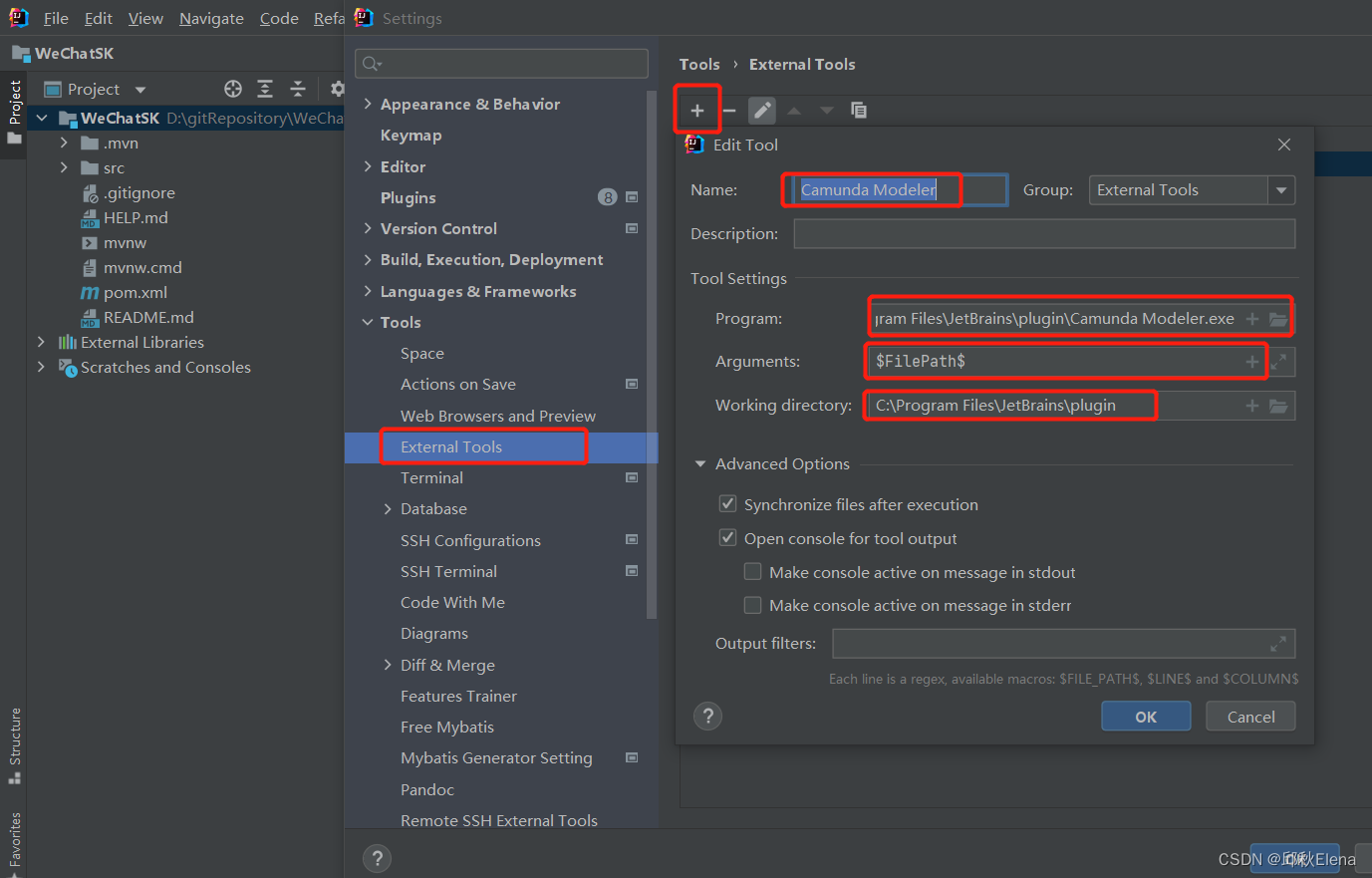Open the File menu
The image size is (1372, 878).
tap(56, 18)
